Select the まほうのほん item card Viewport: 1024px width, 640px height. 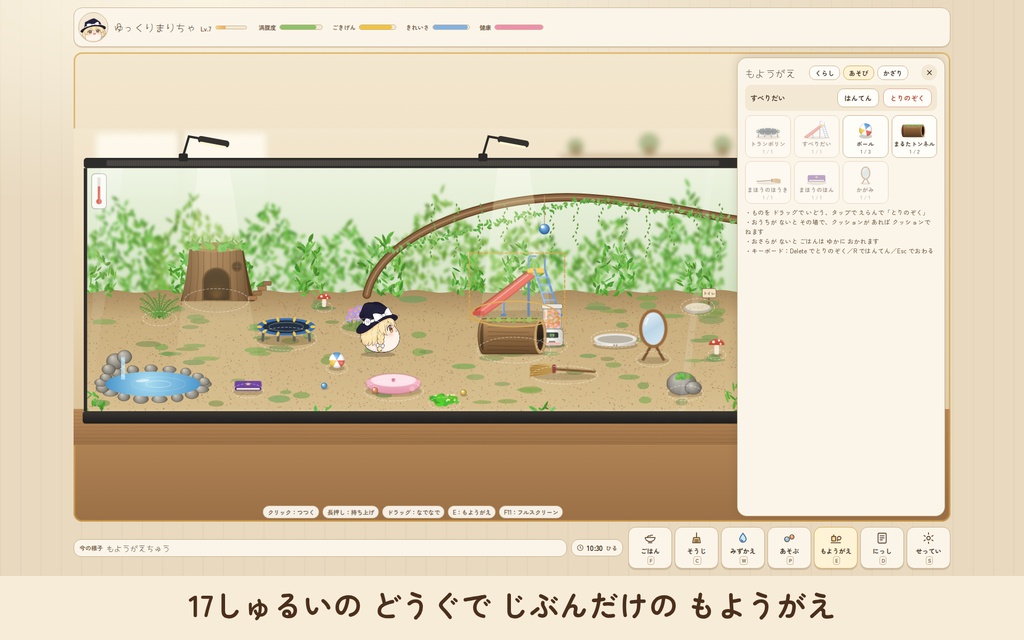816,182
